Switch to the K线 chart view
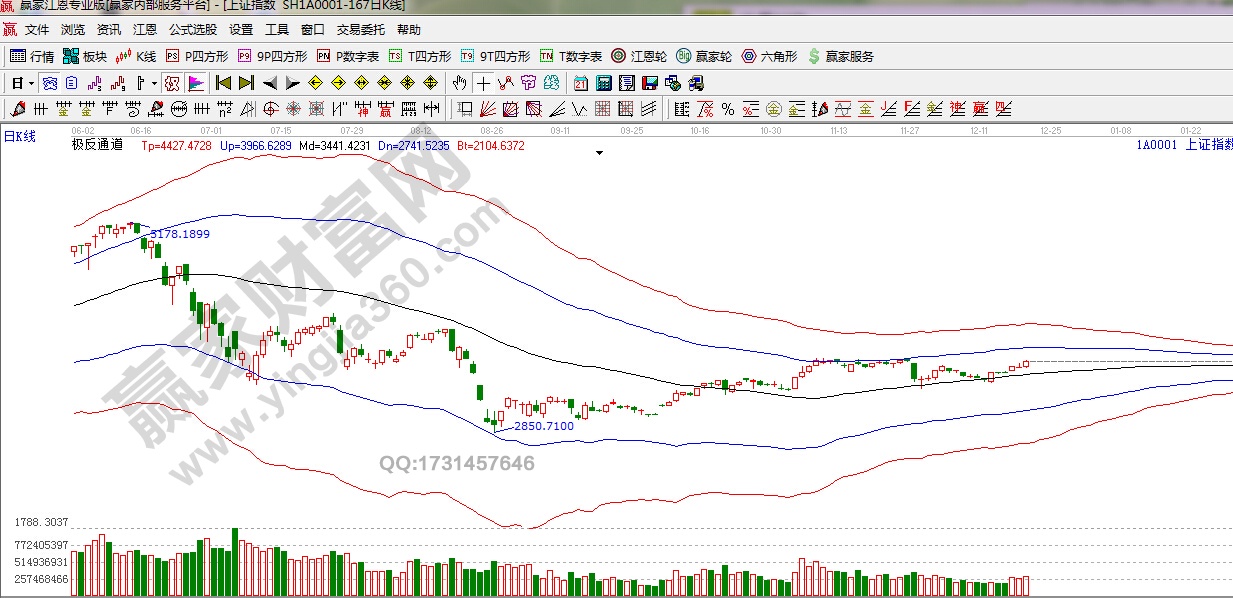Image resolution: width=1233 pixels, height=598 pixels. click(136, 56)
